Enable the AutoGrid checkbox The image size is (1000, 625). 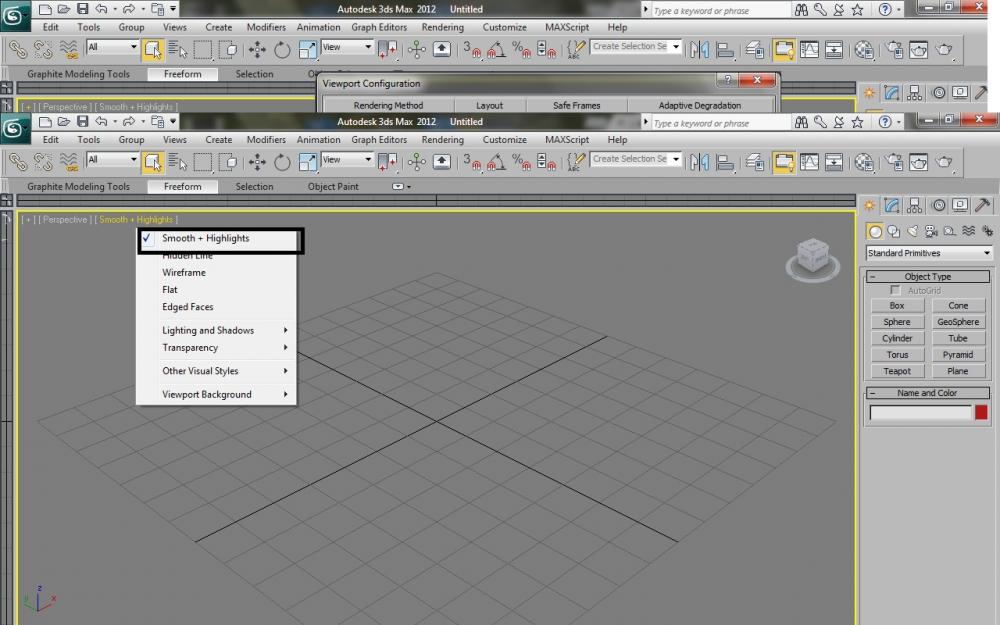pyautogui.click(x=896, y=290)
